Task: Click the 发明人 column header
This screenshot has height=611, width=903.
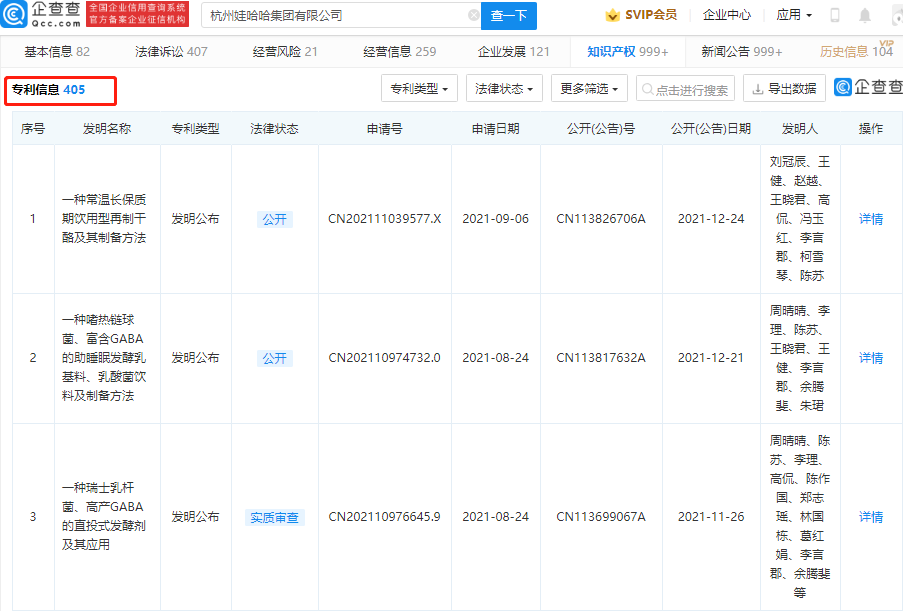Action: point(800,128)
